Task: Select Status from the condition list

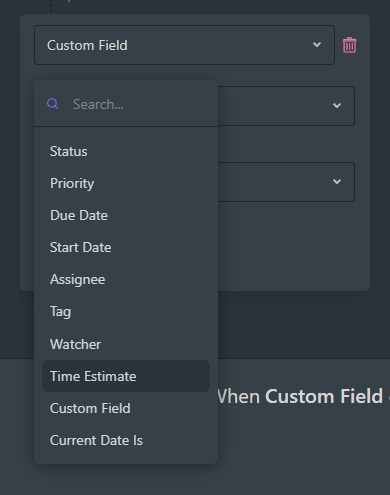Action: point(126,151)
